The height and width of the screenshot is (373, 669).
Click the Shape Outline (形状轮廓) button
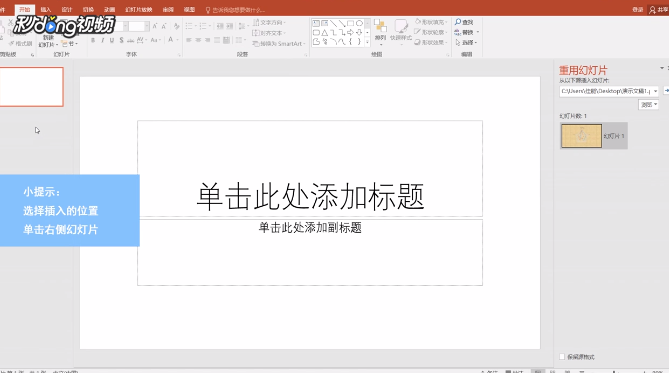(430, 32)
